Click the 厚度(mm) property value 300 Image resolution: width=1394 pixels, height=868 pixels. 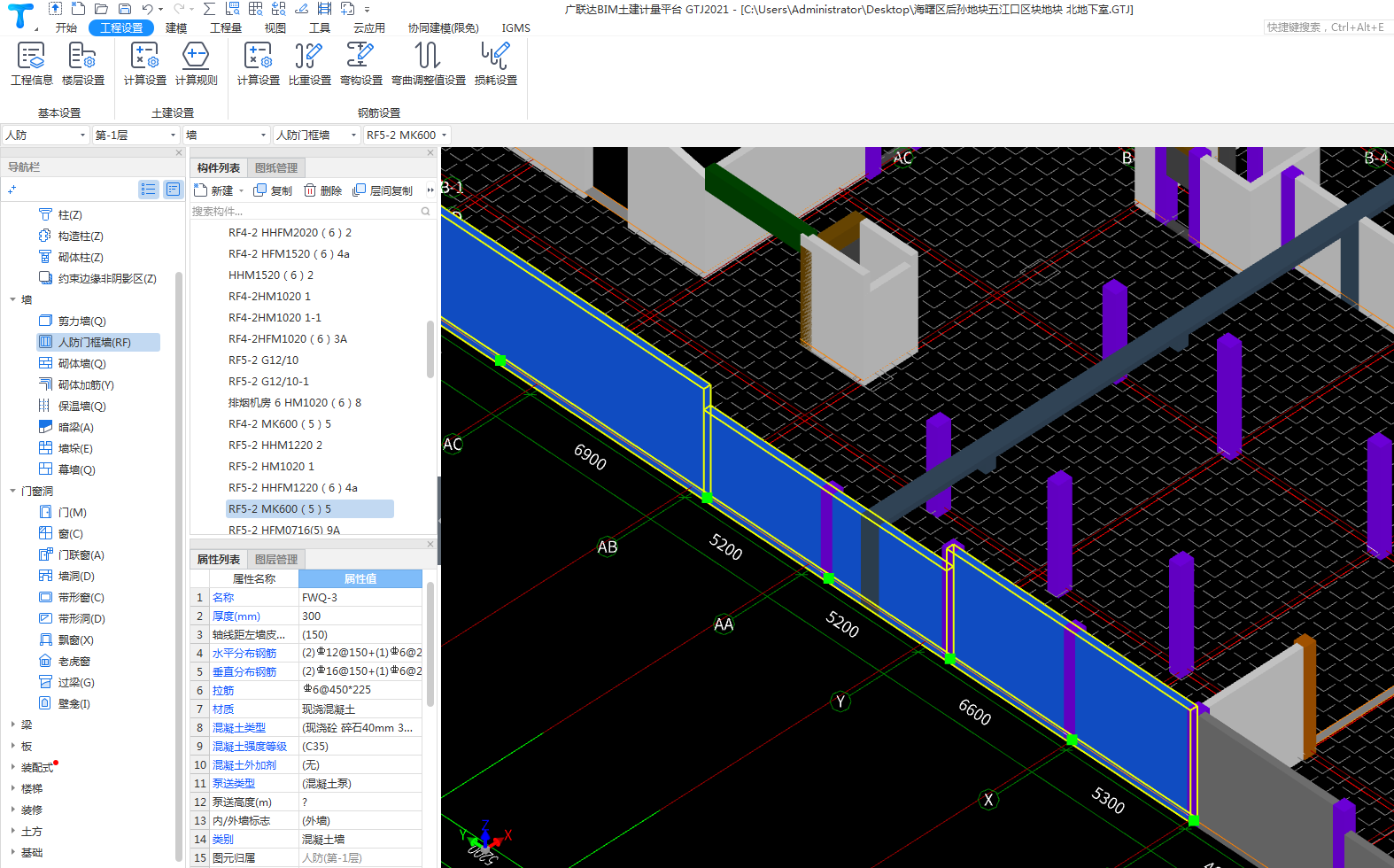tap(360, 616)
